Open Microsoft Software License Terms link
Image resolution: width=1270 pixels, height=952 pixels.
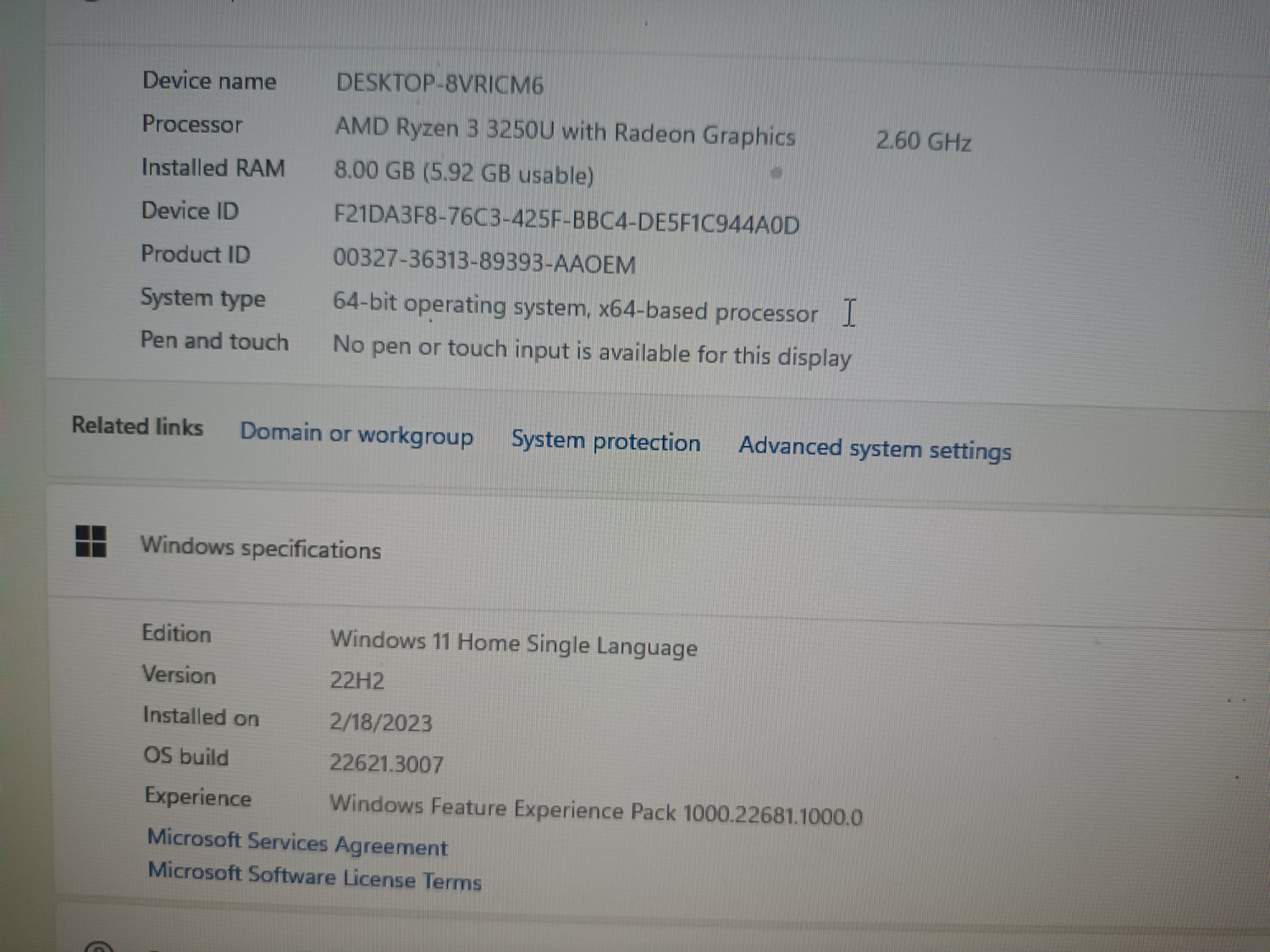314,876
